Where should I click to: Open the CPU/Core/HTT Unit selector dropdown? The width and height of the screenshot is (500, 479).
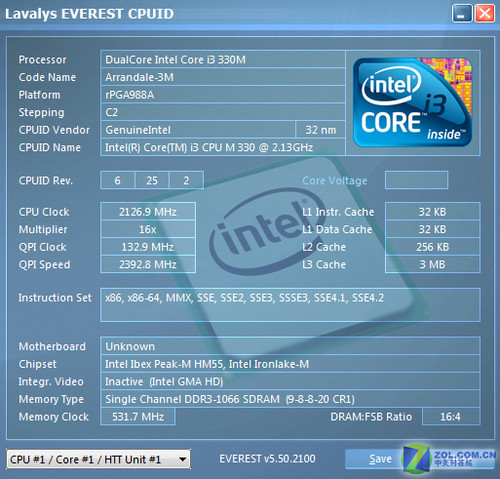pyautogui.click(x=98, y=459)
